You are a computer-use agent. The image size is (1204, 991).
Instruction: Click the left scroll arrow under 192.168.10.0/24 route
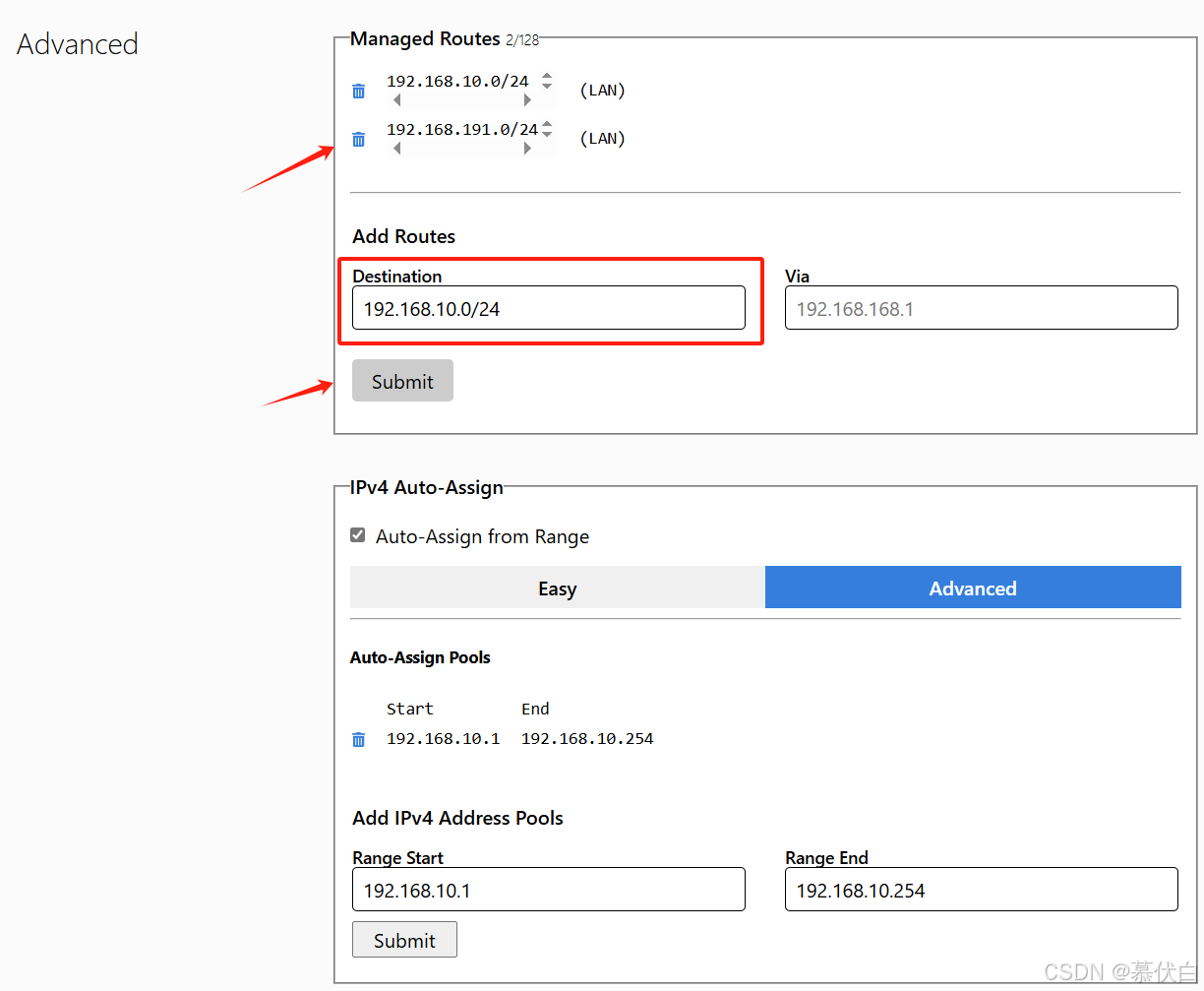396,100
